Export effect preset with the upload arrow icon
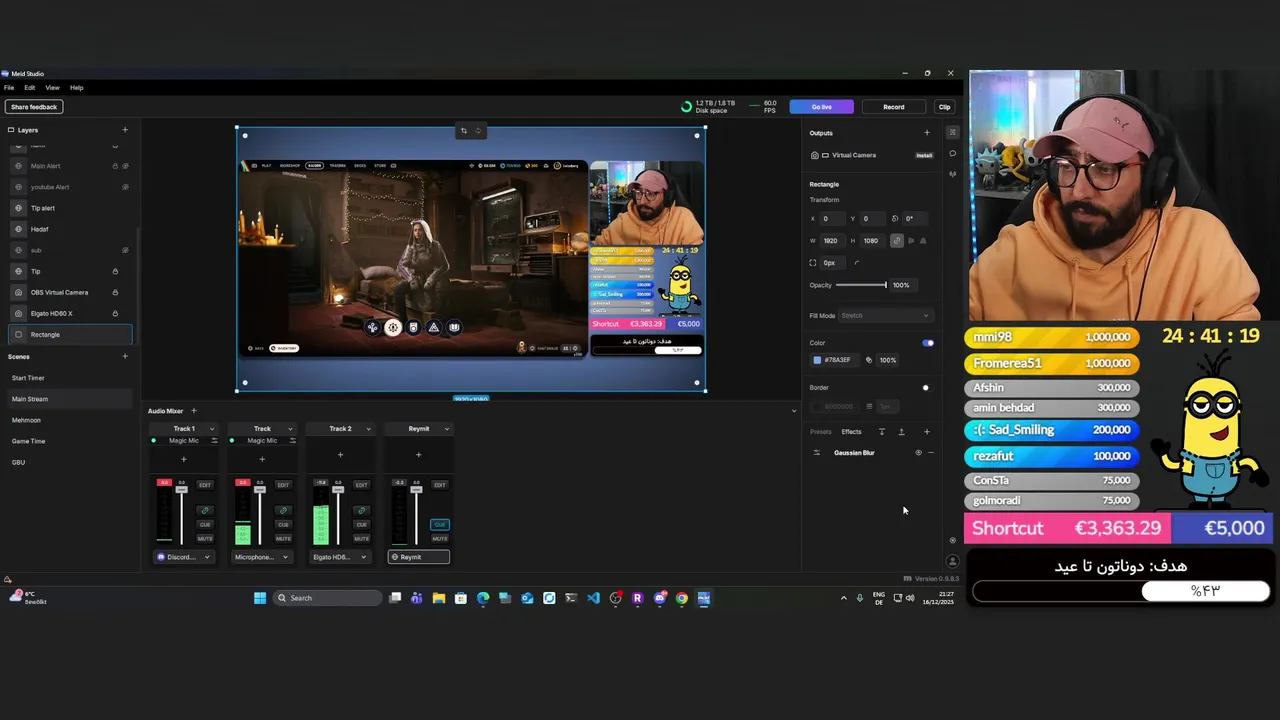Screen dimensions: 1280x720 901,432
